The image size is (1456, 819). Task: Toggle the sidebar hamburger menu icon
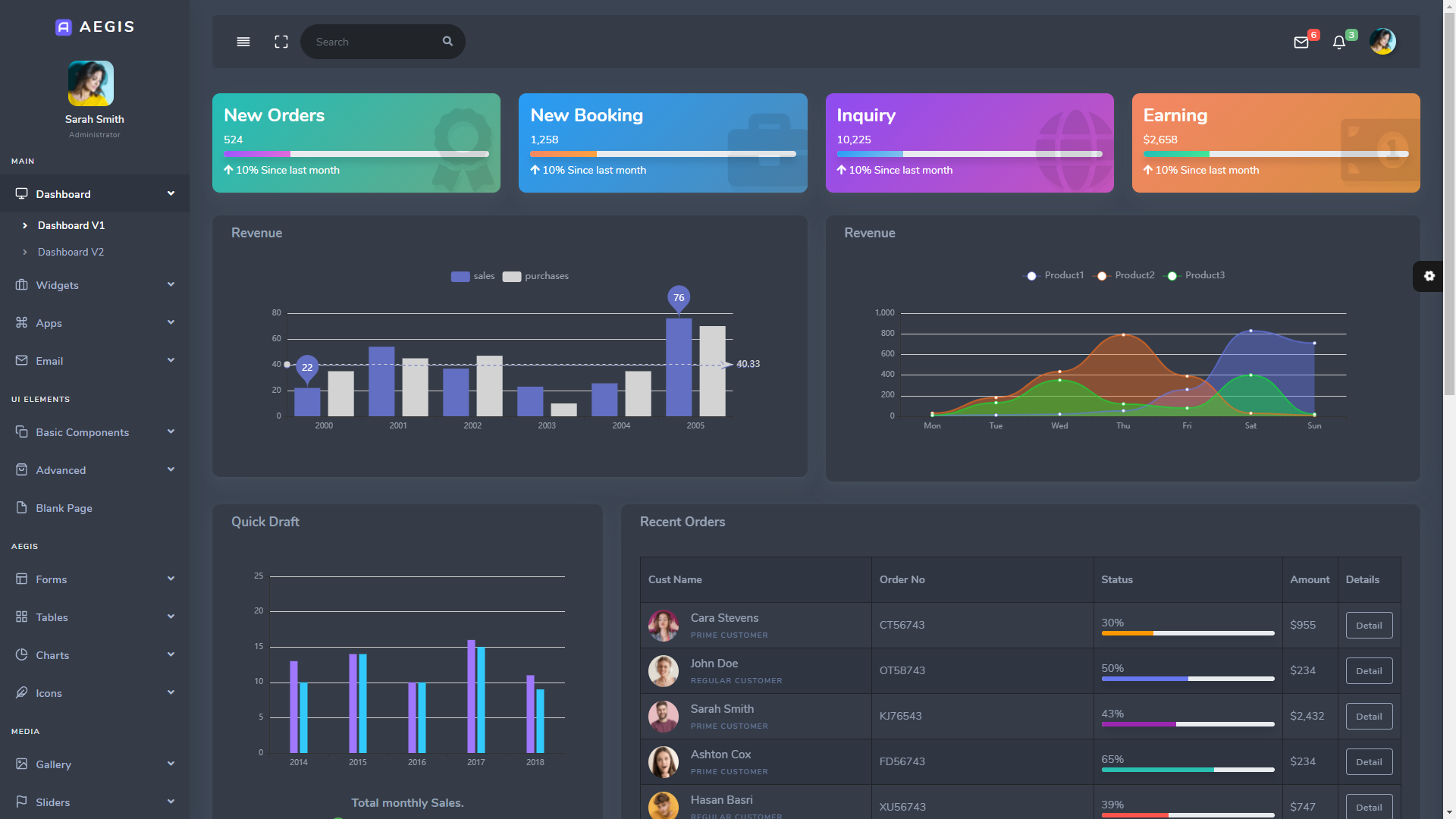point(243,42)
